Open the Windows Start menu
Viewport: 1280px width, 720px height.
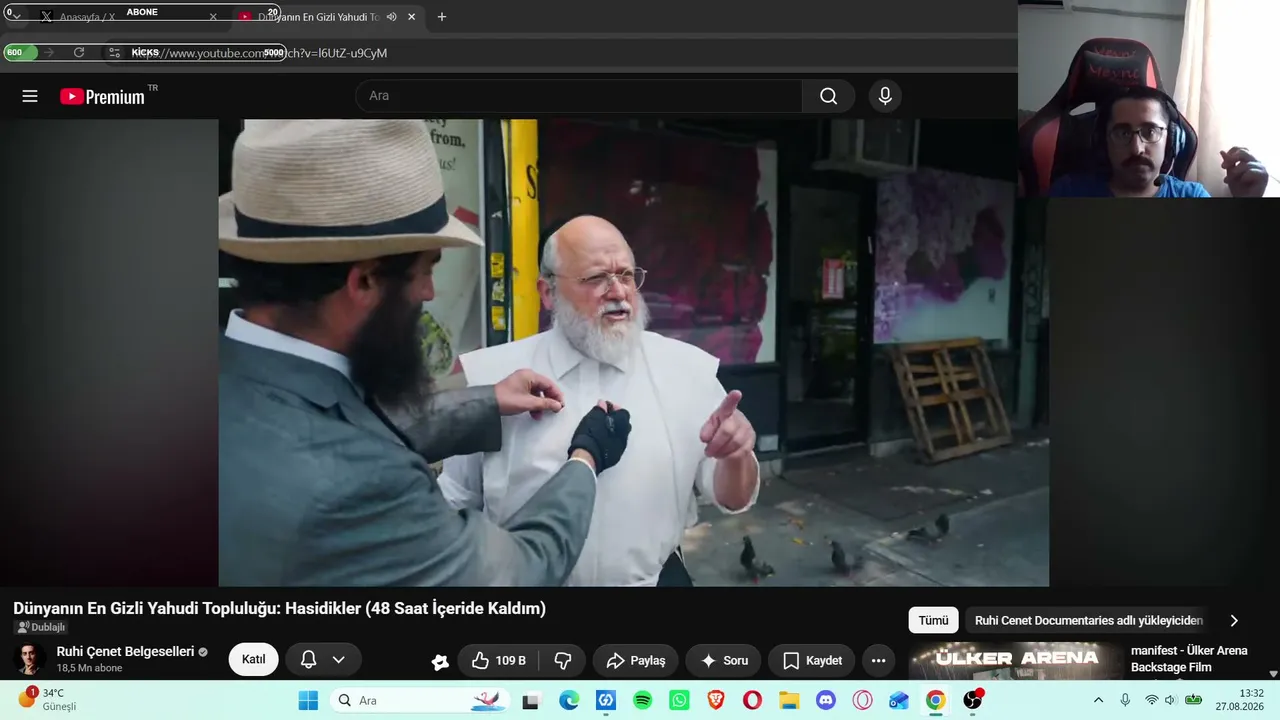coord(308,700)
